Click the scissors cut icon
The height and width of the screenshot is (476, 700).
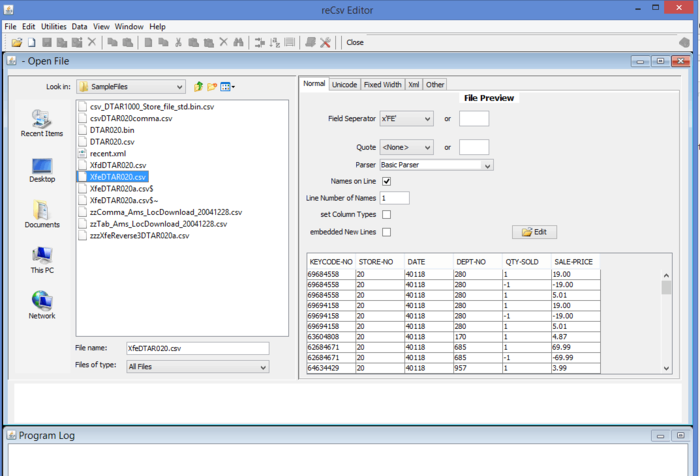click(179, 42)
